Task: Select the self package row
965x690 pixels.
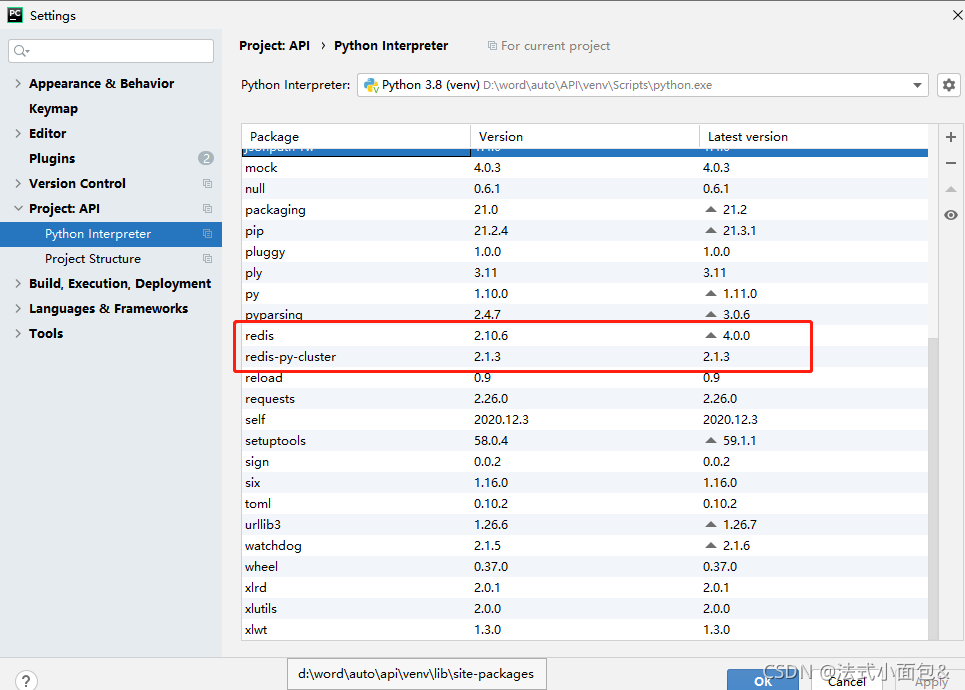Action: 585,419
